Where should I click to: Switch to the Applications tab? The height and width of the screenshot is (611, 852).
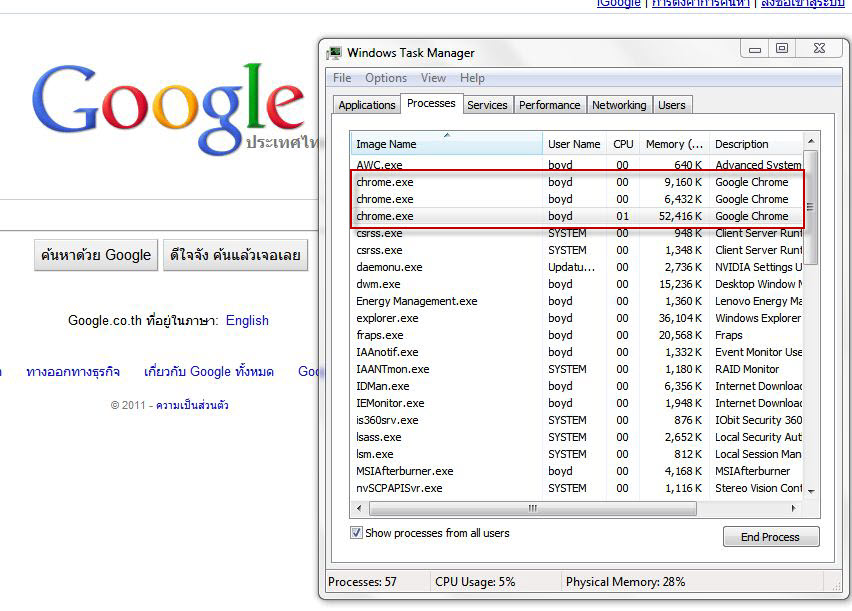(x=367, y=105)
